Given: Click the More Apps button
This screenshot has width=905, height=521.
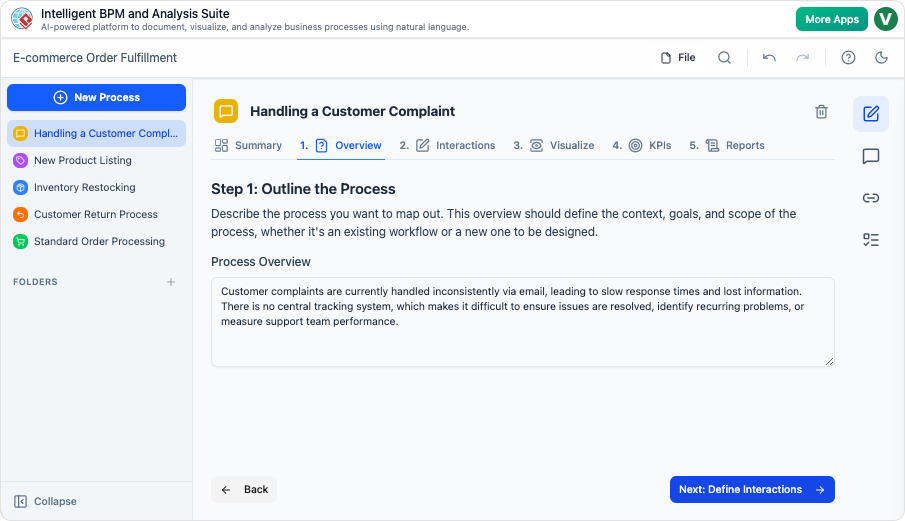Looking at the screenshot, I should (832, 19).
